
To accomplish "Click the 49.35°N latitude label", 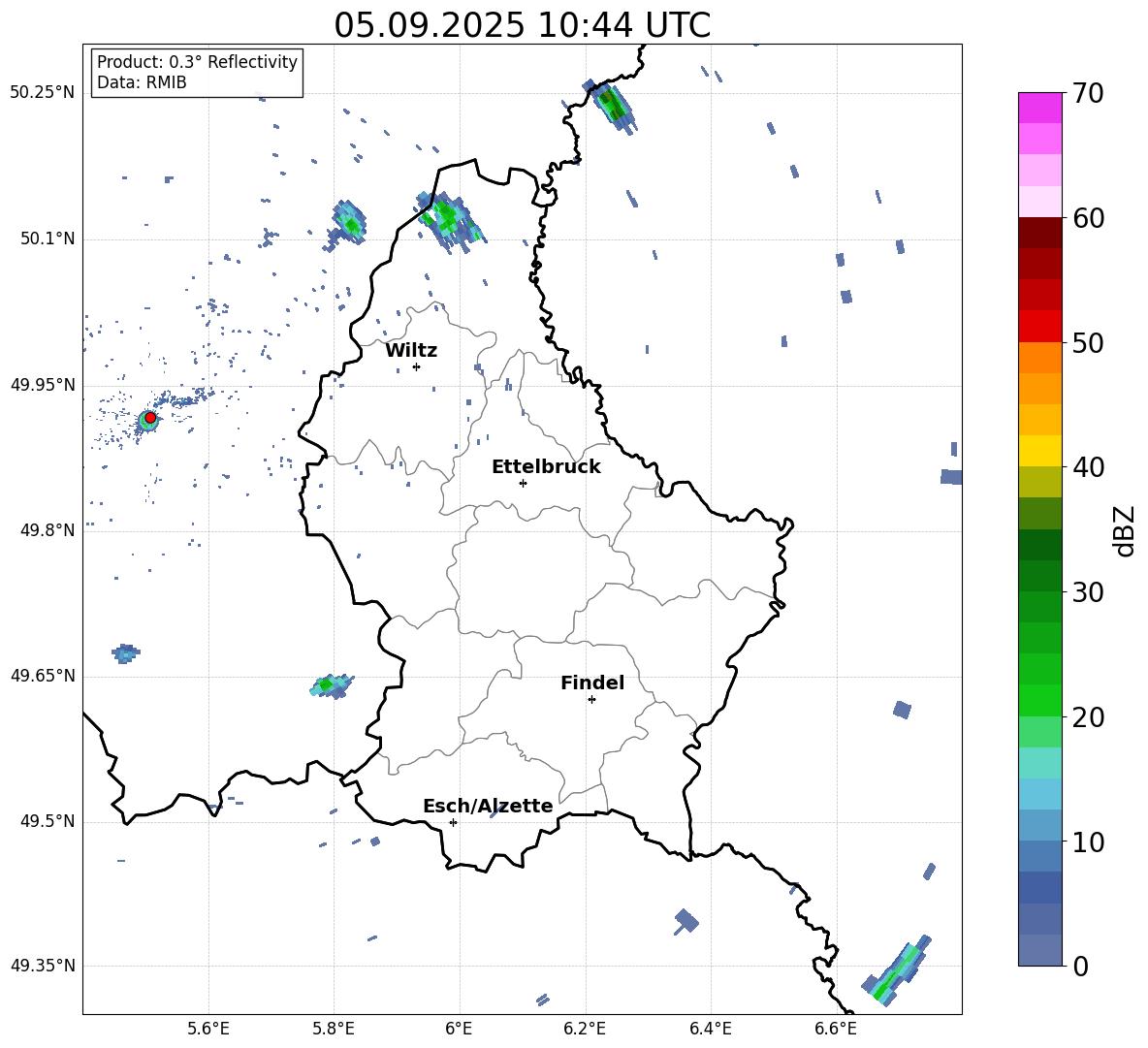I will point(43,966).
